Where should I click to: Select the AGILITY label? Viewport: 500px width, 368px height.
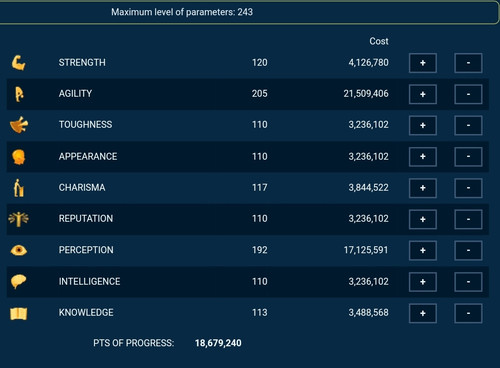(x=75, y=93)
